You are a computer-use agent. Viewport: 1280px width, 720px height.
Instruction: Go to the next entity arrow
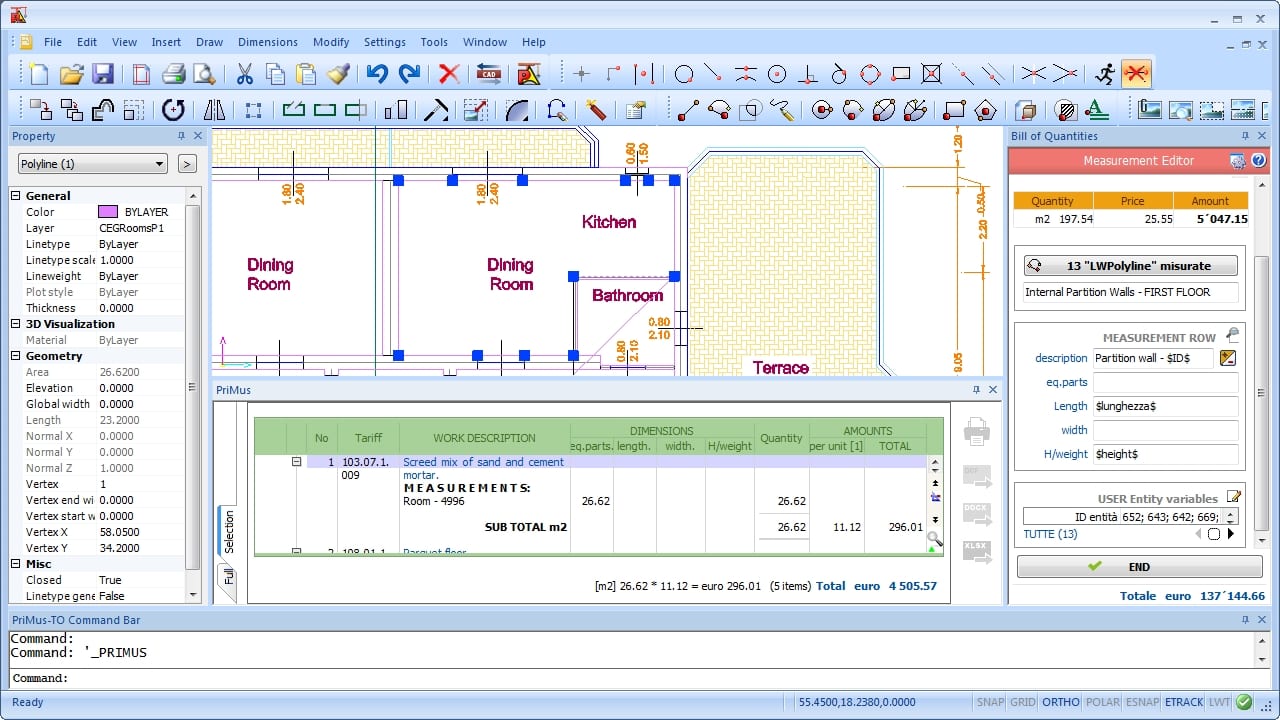tap(1231, 534)
